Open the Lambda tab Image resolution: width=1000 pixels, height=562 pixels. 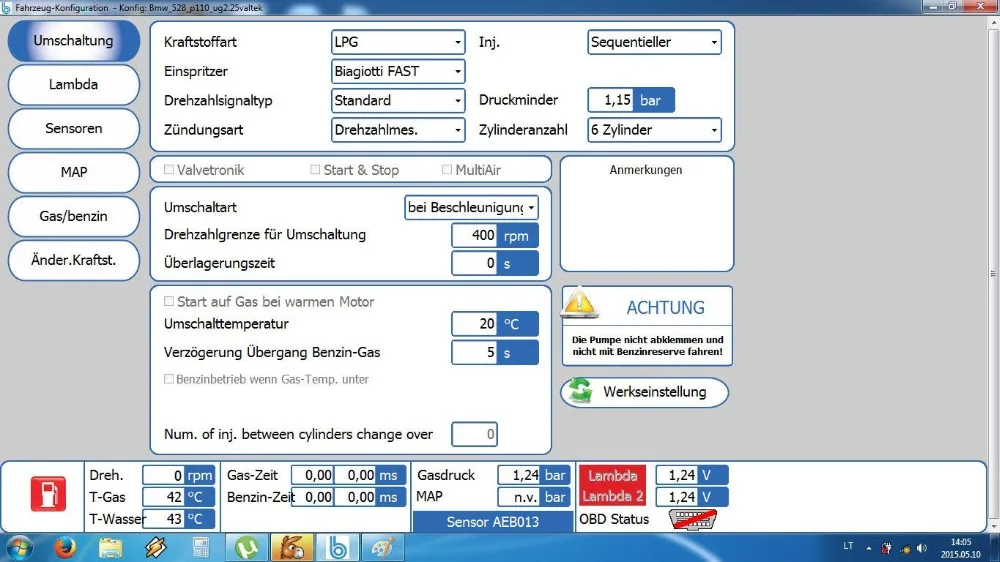coord(74,84)
